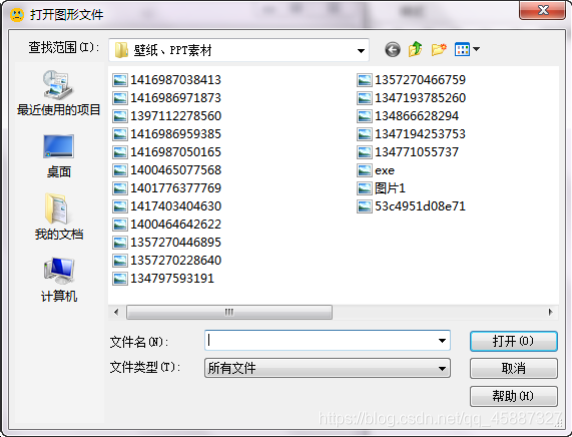Click the 打开(O) button

(x=514, y=341)
